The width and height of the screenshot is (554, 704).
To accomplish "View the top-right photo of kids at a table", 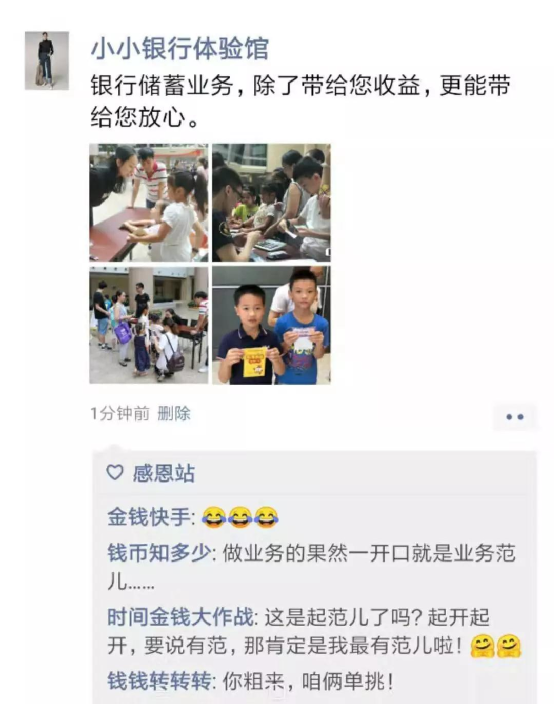I will click(x=271, y=202).
